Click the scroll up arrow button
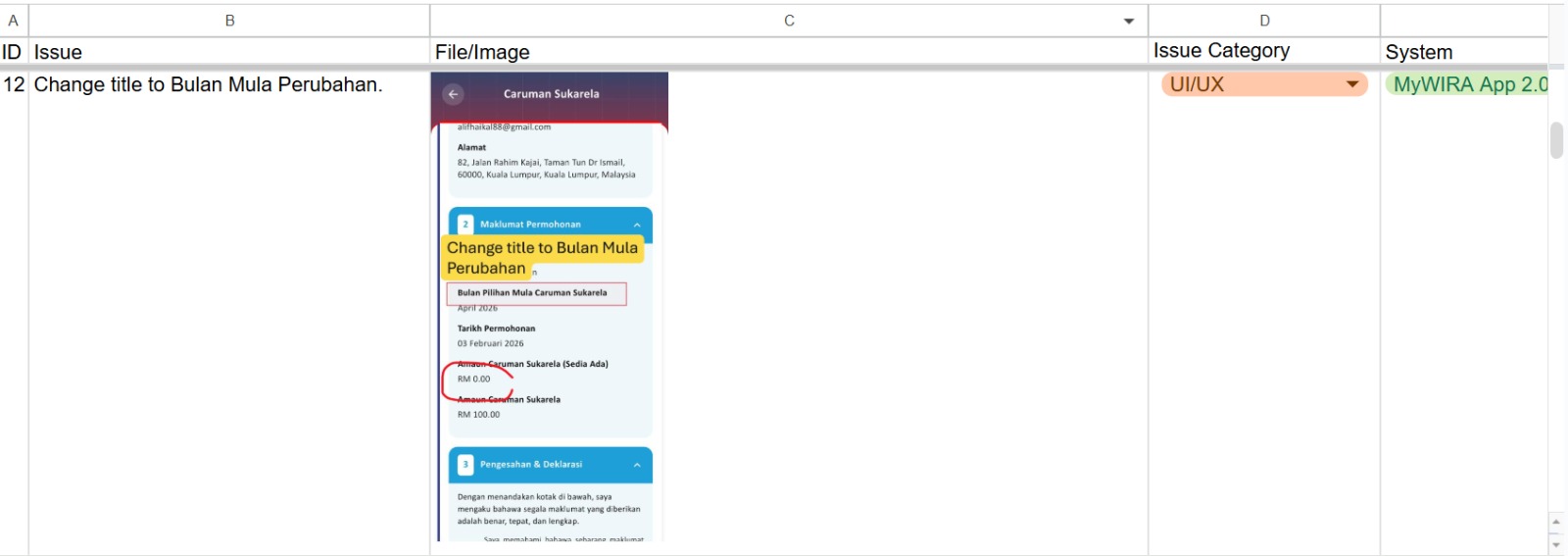This screenshot has height=556, width=1568. pyautogui.click(x=1556, y=522)
